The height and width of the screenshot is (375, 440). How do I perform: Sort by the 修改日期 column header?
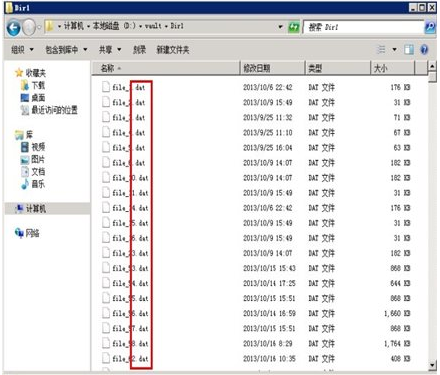point(272,68)
